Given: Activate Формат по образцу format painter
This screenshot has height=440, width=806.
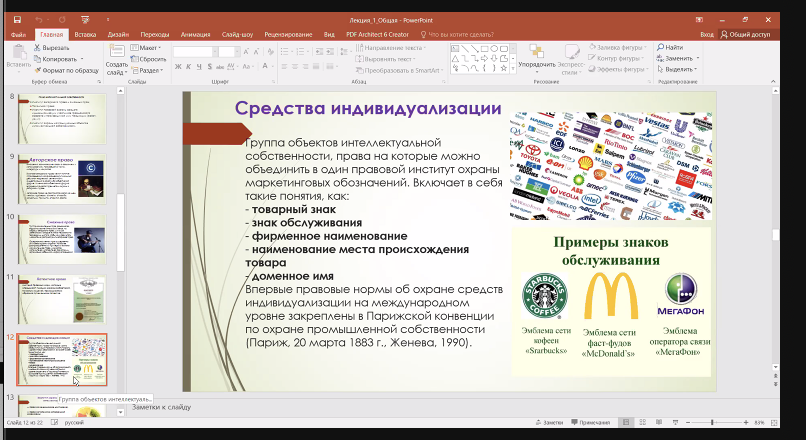Looking at the screenshot, I should coord(66,70).
